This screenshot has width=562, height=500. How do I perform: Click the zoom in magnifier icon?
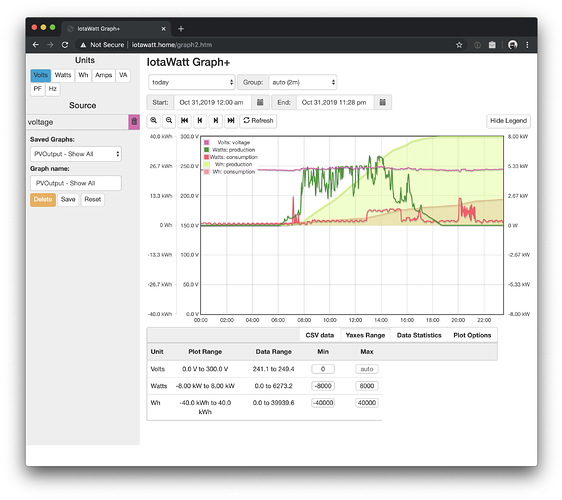[x=153, y=120]
